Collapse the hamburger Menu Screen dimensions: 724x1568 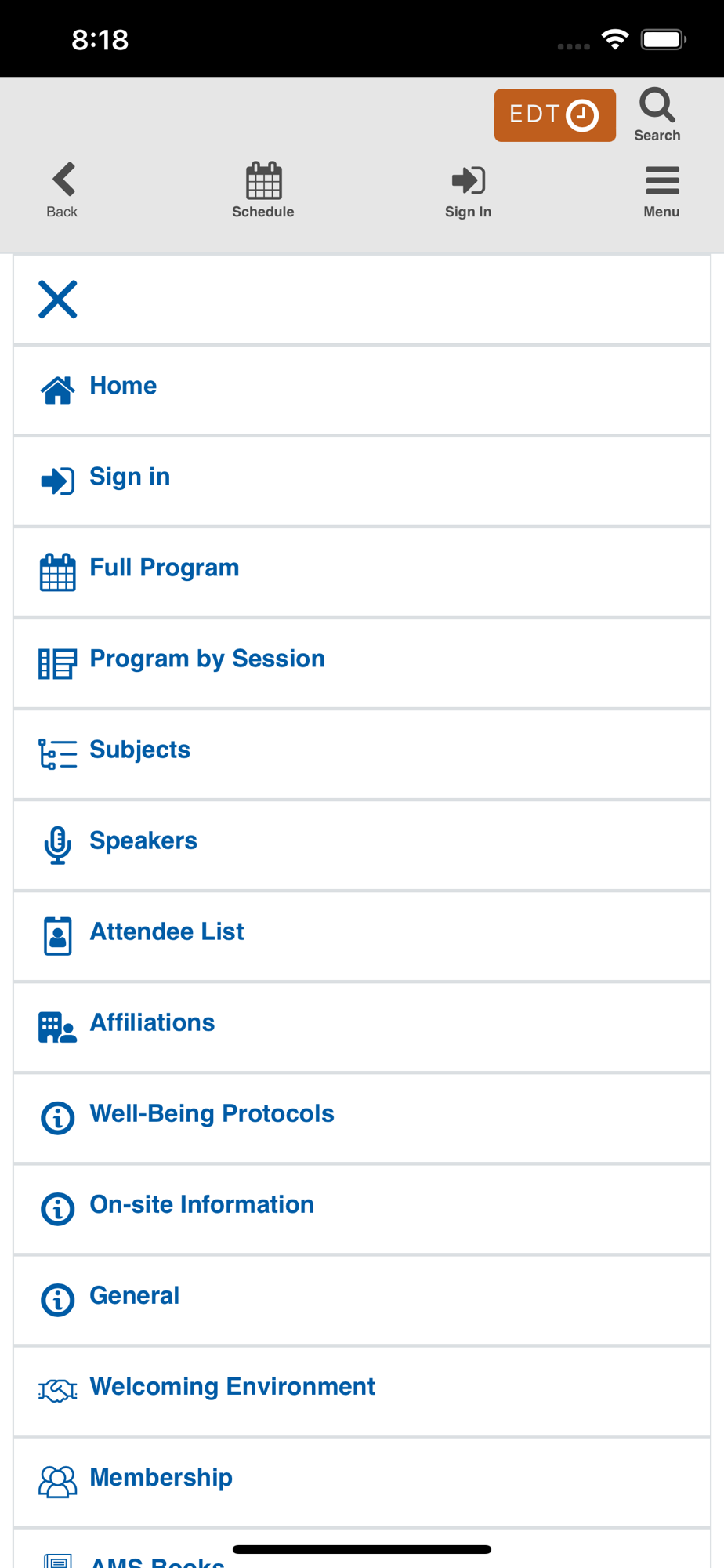[662, 181]
